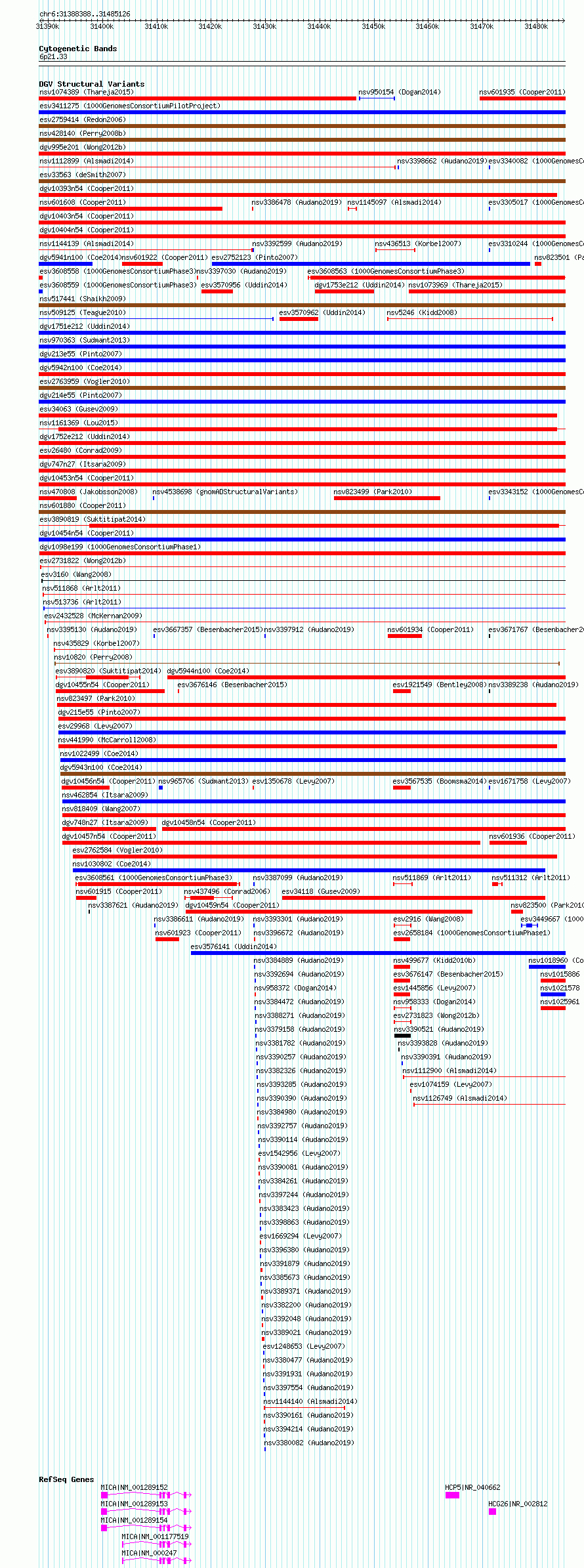
Task: Click nsv5246 (Kidd2008) label
Action: pos(422,312)
